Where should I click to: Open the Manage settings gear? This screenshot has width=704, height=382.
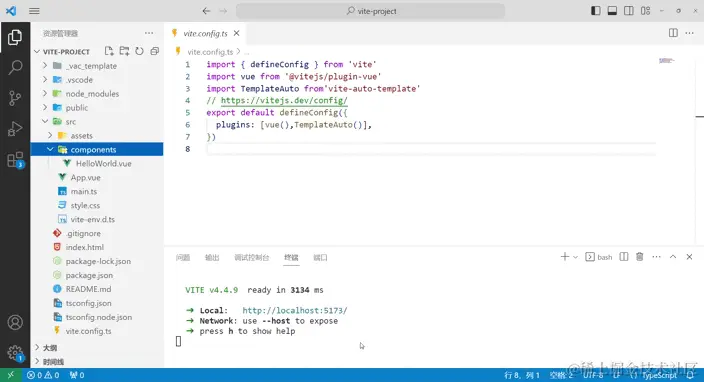coord(15,353)
